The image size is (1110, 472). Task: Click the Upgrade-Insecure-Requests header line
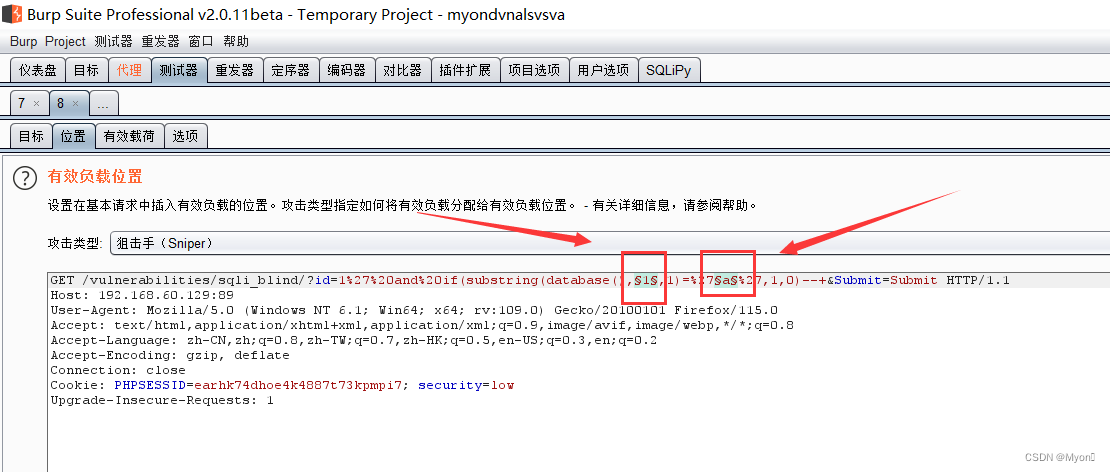click(x=162, y=401)
